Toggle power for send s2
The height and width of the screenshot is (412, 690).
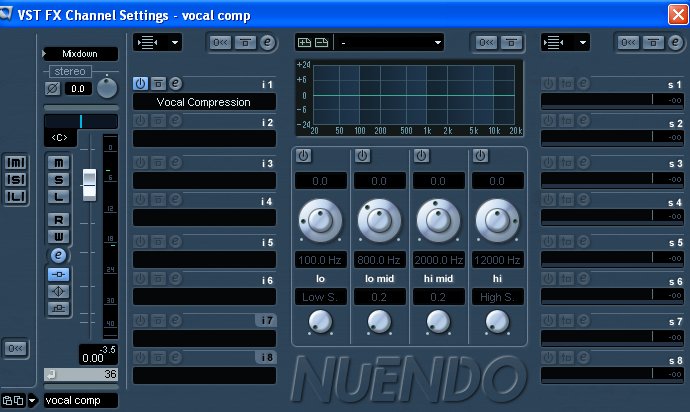(548, 120)
